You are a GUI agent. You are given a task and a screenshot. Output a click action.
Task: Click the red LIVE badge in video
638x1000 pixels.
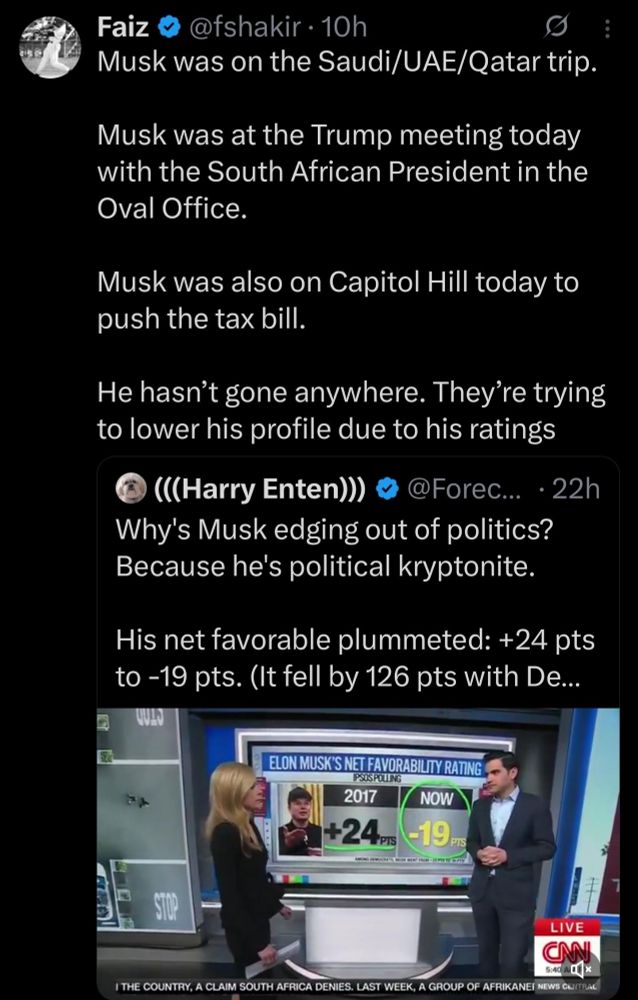click(567, 927)
